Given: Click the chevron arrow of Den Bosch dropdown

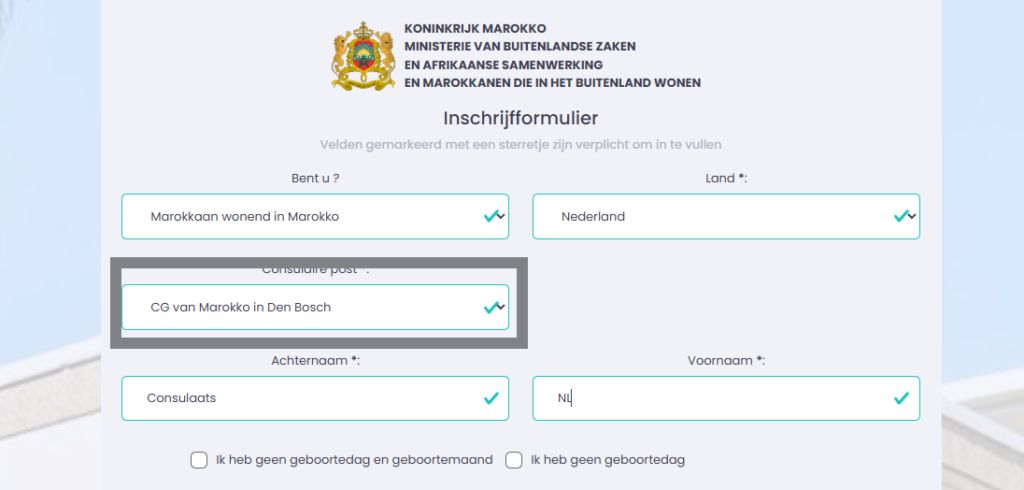Looking at the screenshot, I should point(502,307).
